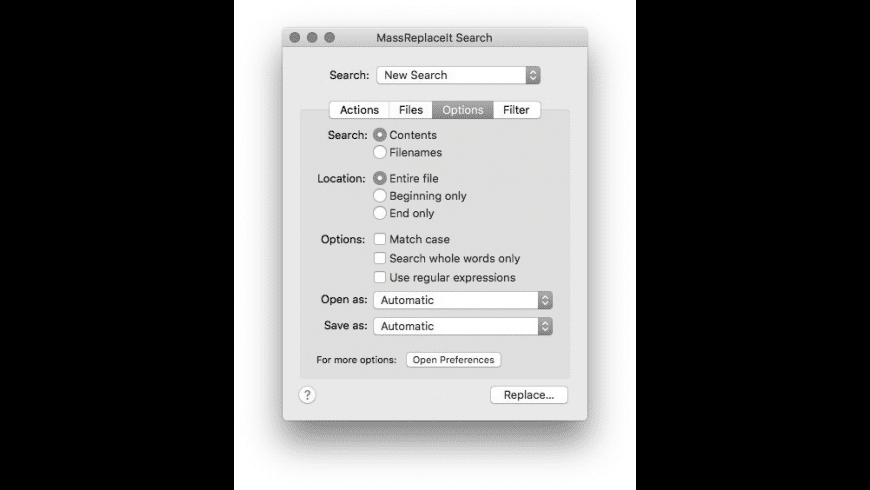Choose End only location option
870x490 pixels.
[x=380, y=213]
